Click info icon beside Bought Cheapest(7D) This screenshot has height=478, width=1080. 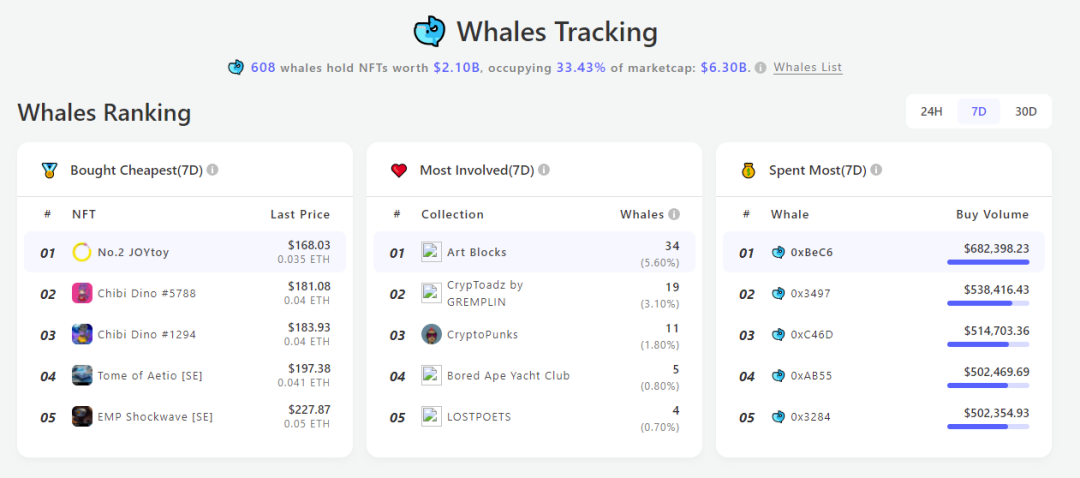tap(212, 169)
